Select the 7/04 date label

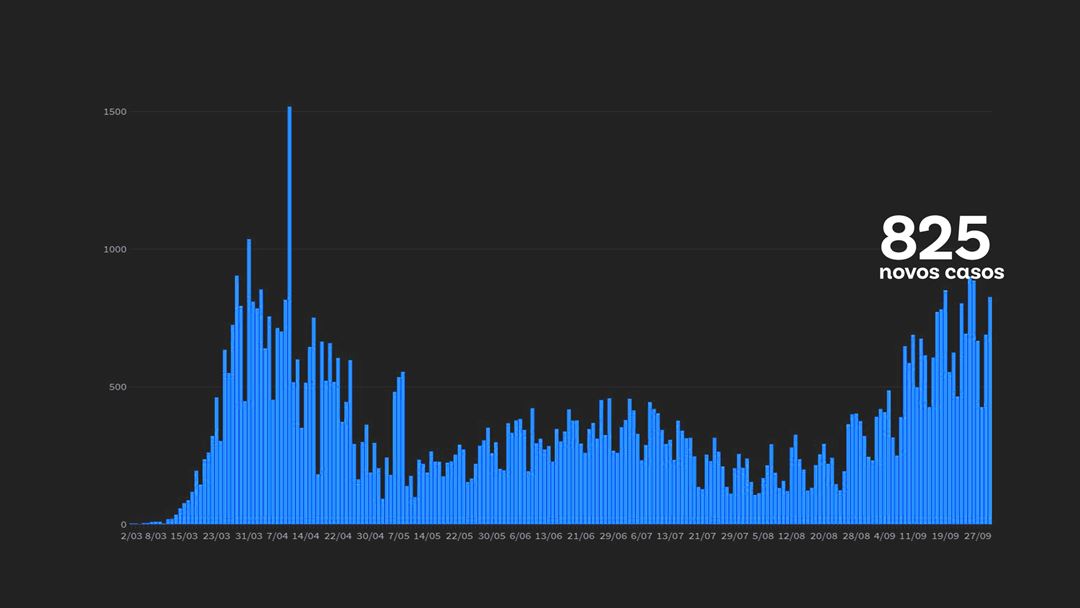click(277, 536)
